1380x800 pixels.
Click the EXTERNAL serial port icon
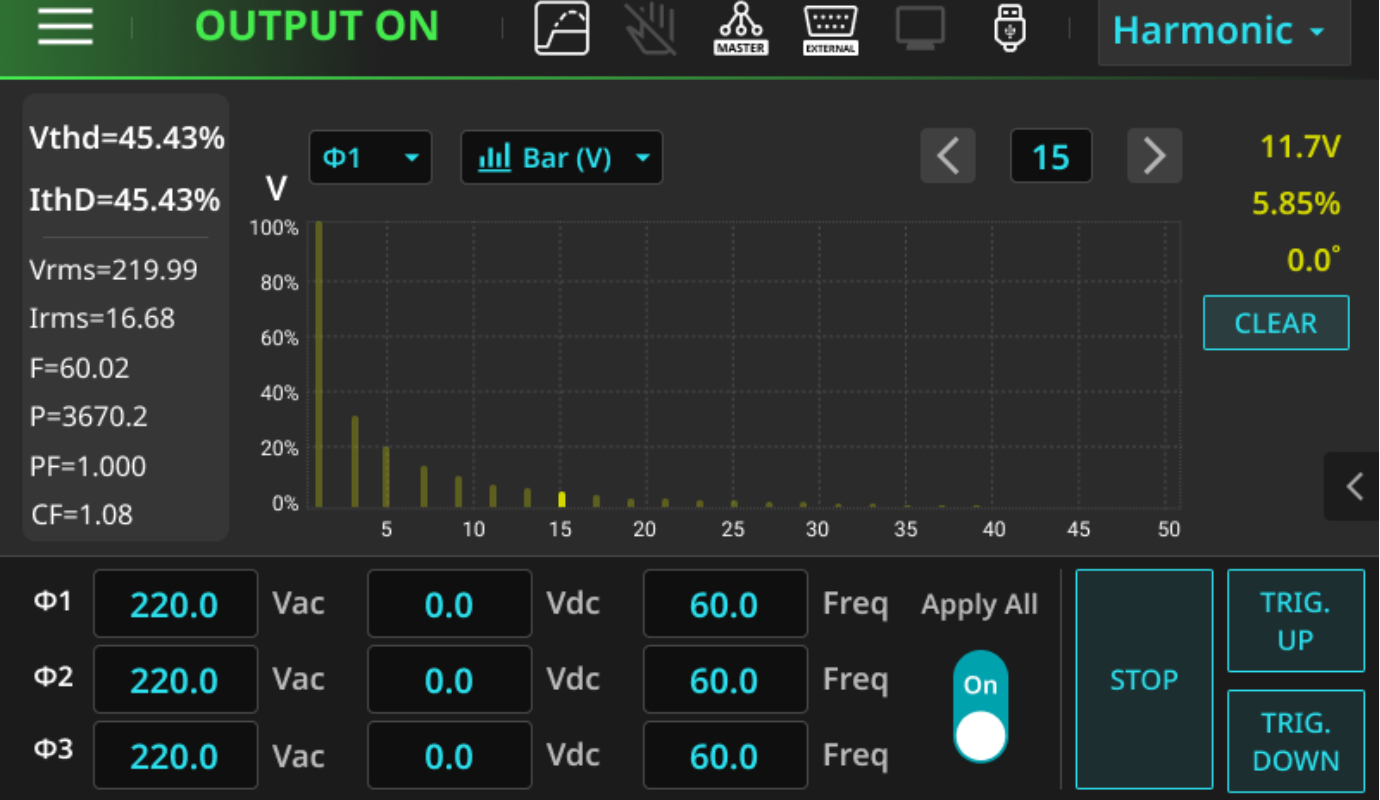point(830,28)
